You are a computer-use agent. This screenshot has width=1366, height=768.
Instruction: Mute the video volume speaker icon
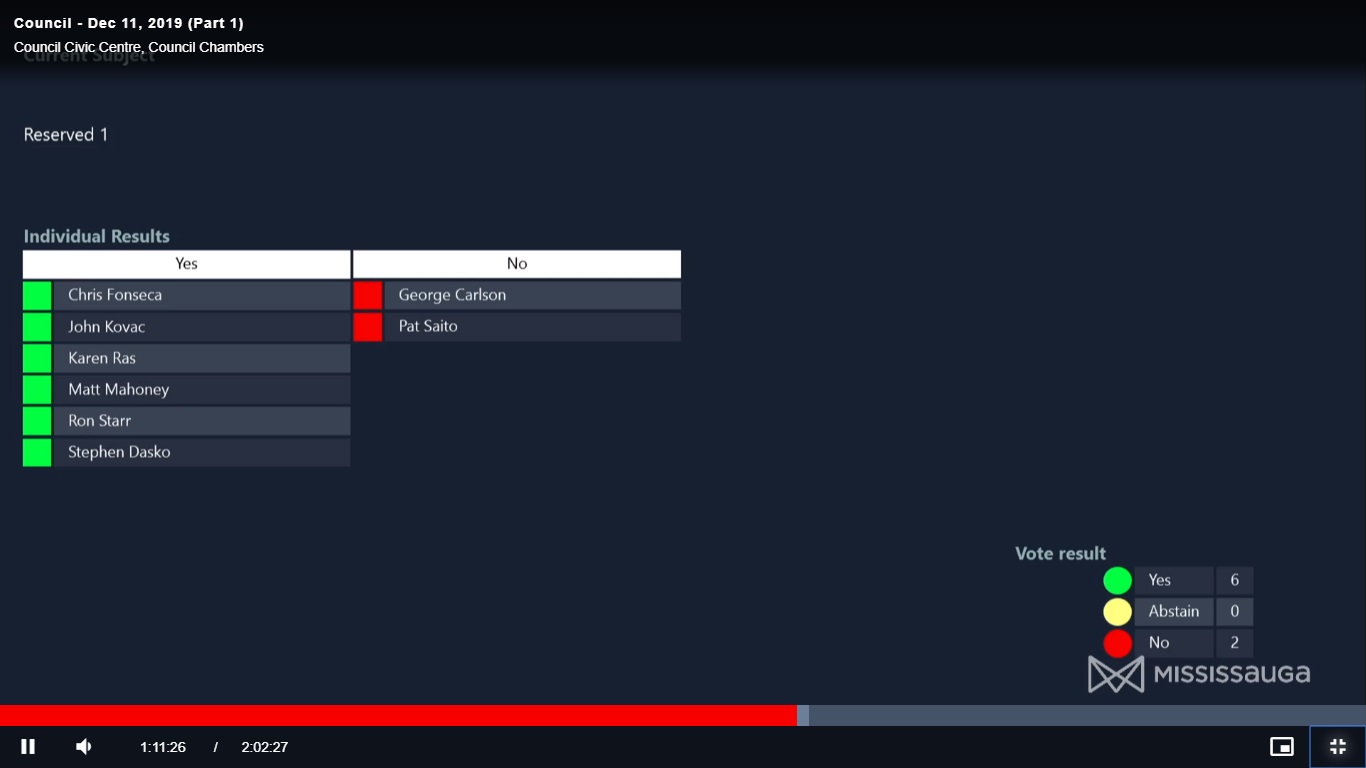[x=84, y=746]
